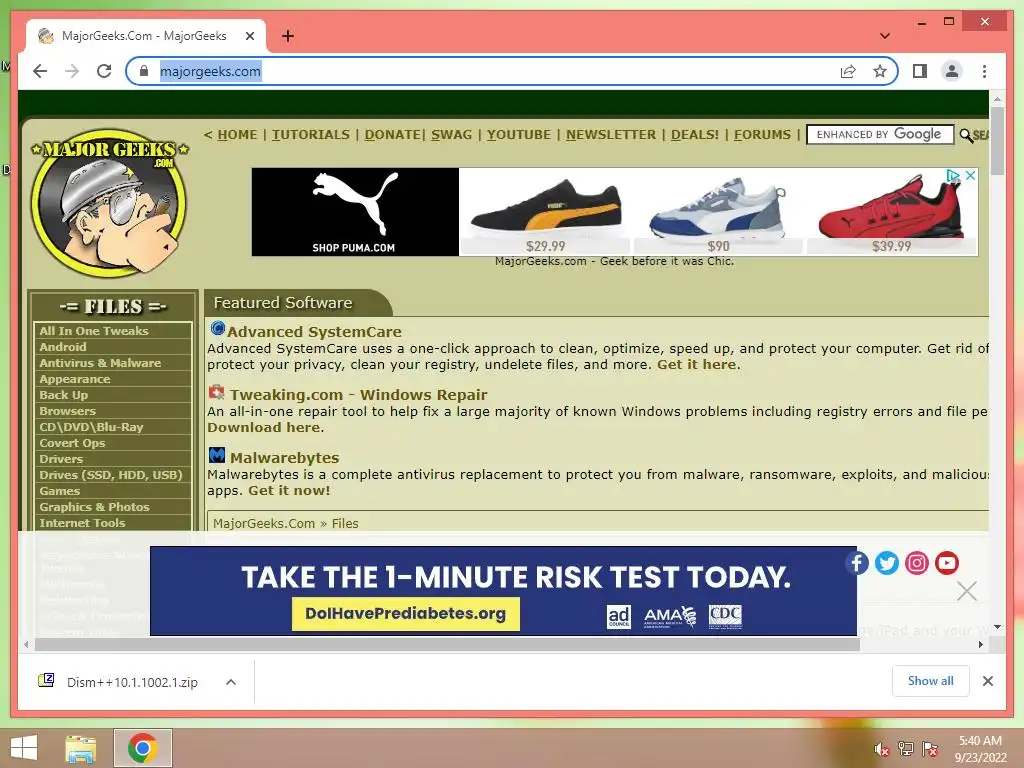Click MajorGeeks.Com breadcrumb link

(264, 523)
